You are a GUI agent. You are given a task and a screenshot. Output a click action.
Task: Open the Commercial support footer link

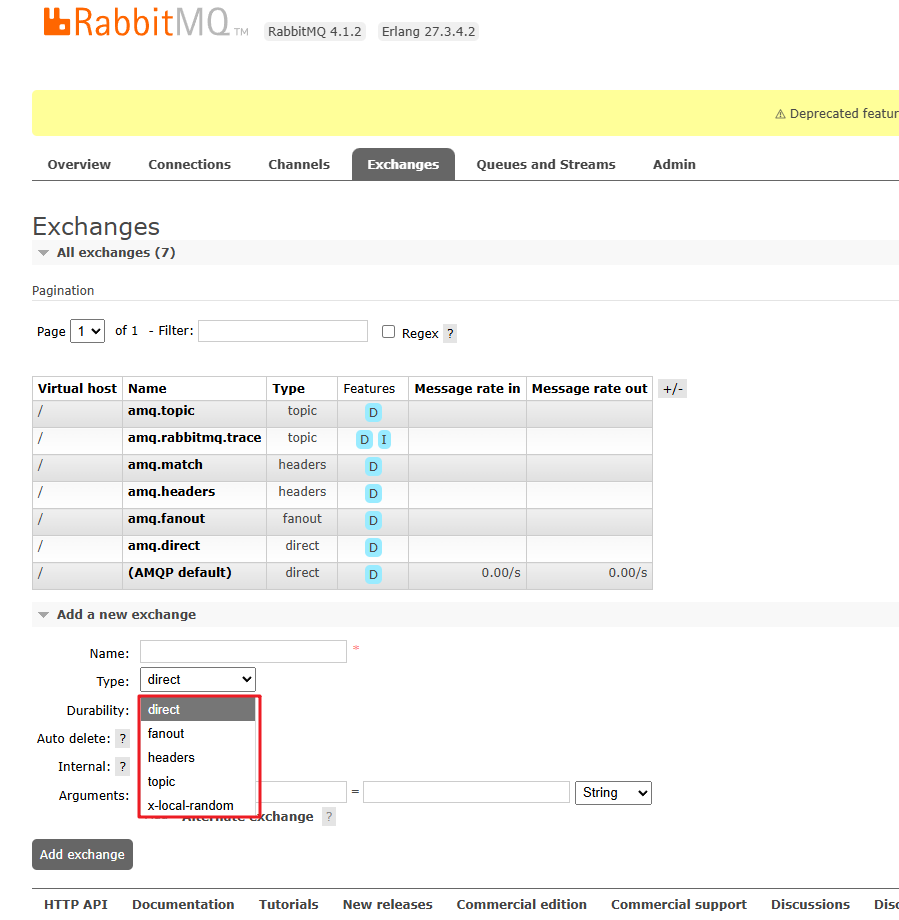679,904
